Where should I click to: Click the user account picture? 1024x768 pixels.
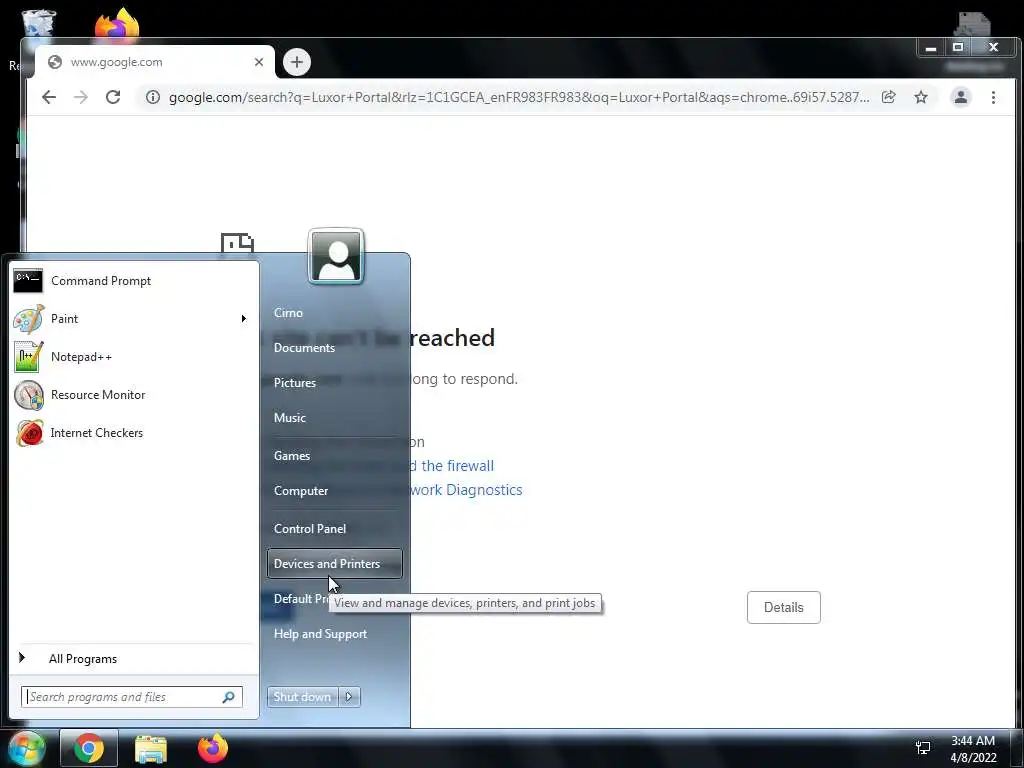click(336, 256)
